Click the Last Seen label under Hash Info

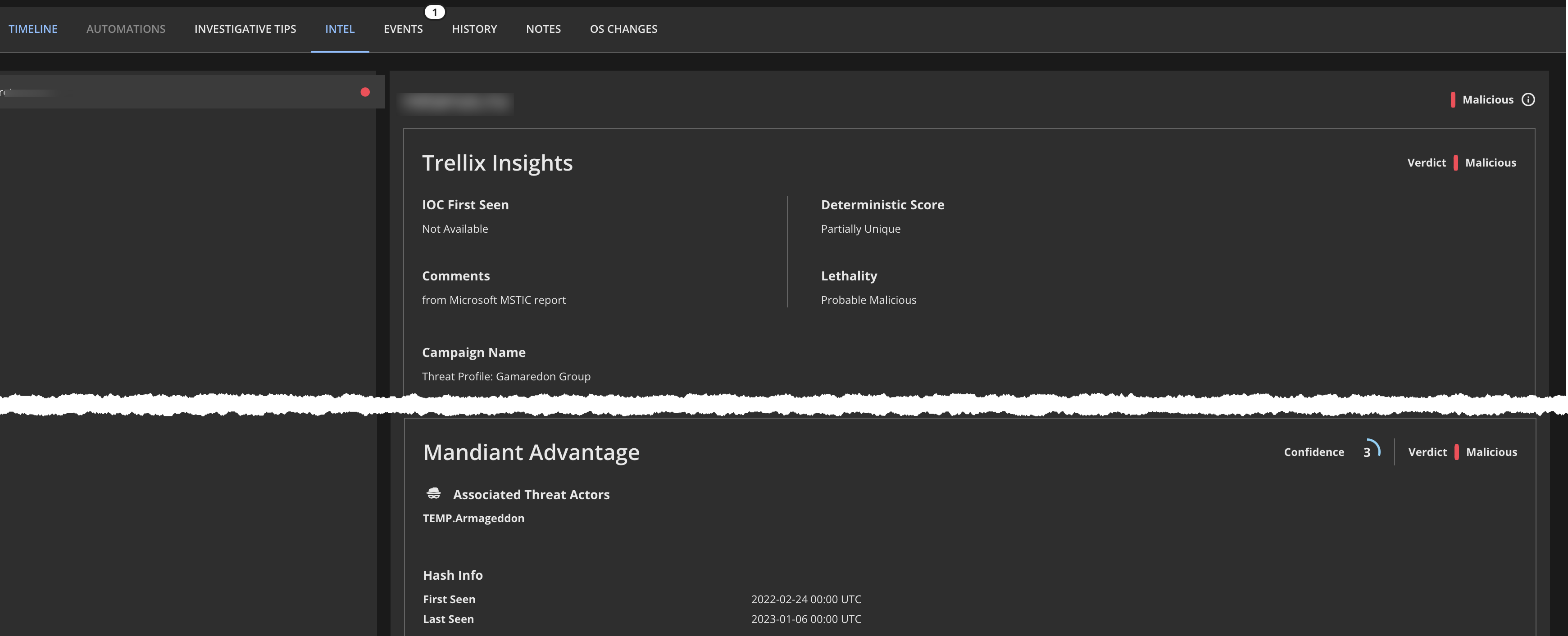click(x=448, y=619)
